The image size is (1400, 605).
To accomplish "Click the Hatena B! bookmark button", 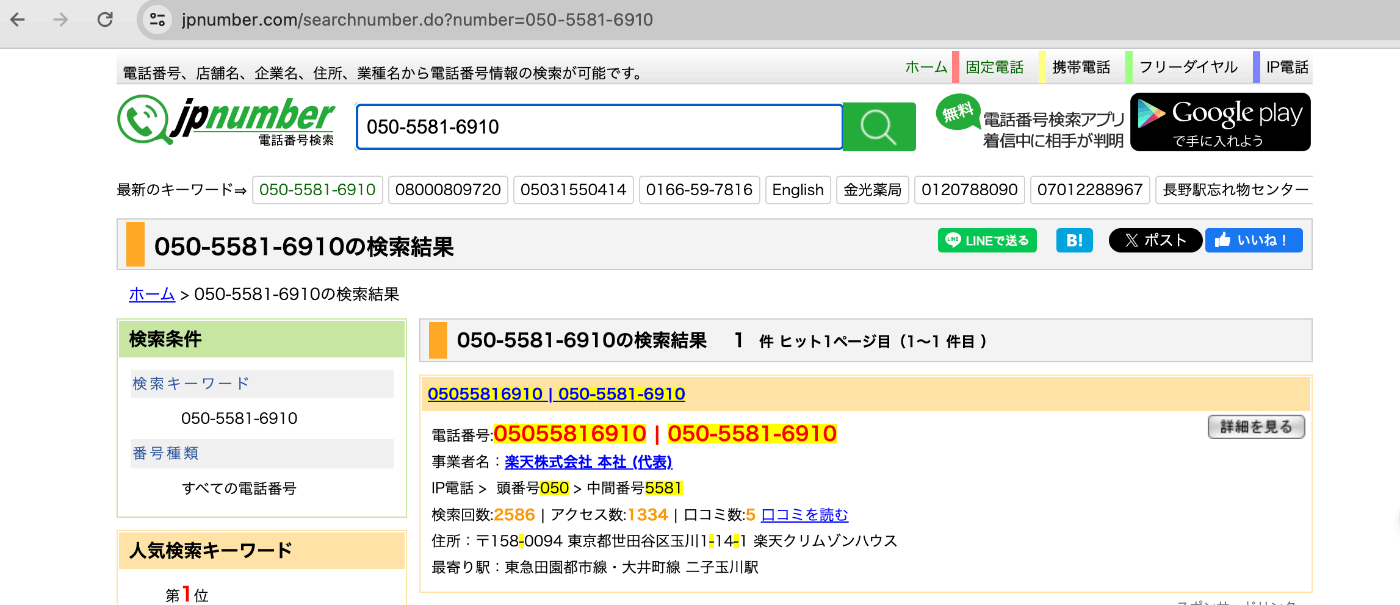I will [x=1075, y=240].
